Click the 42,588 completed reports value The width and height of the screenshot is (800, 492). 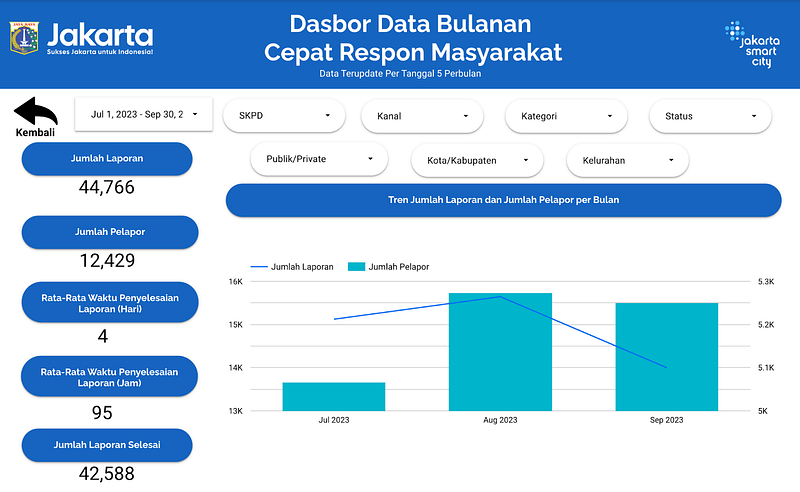[107, 474]
